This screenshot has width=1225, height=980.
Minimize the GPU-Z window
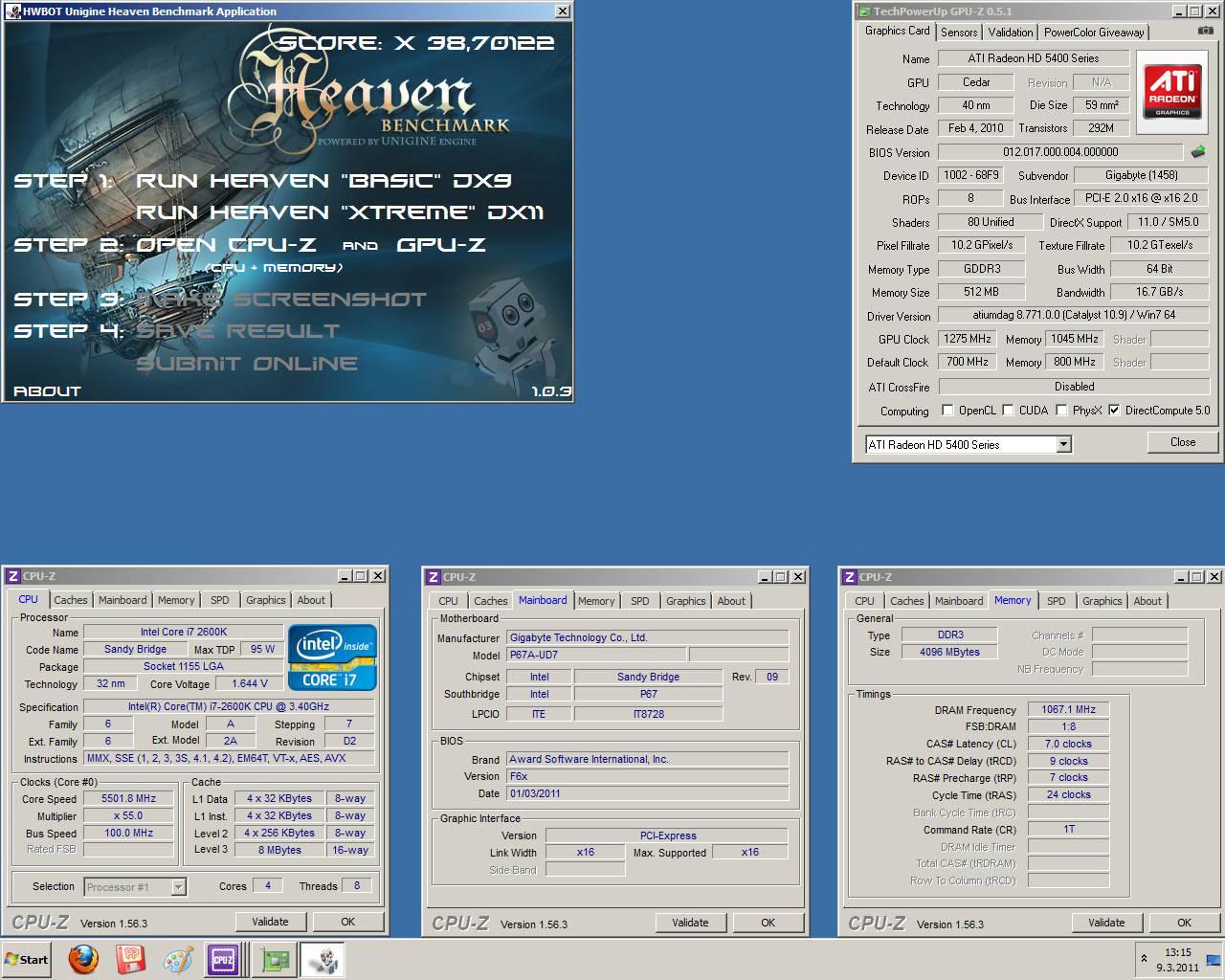click(x=1179, y=11)
